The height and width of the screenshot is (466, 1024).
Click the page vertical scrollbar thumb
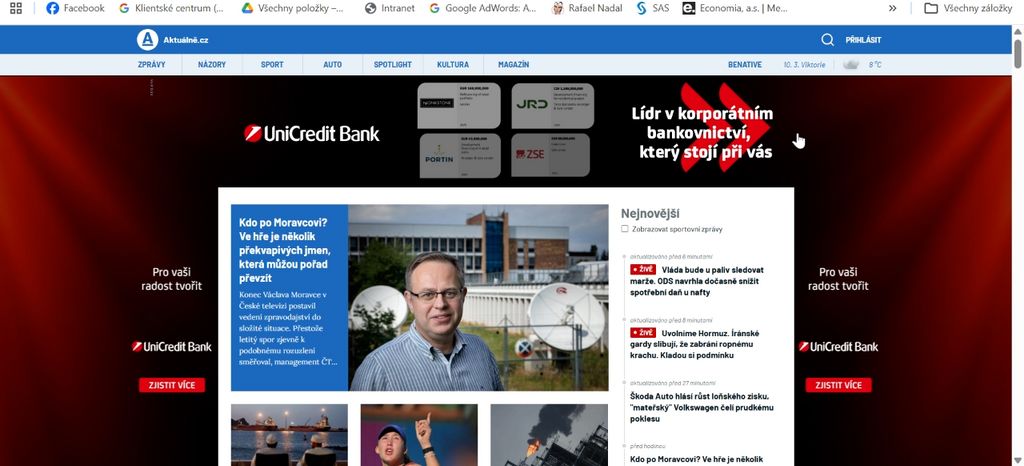(x=1017, y=52)
